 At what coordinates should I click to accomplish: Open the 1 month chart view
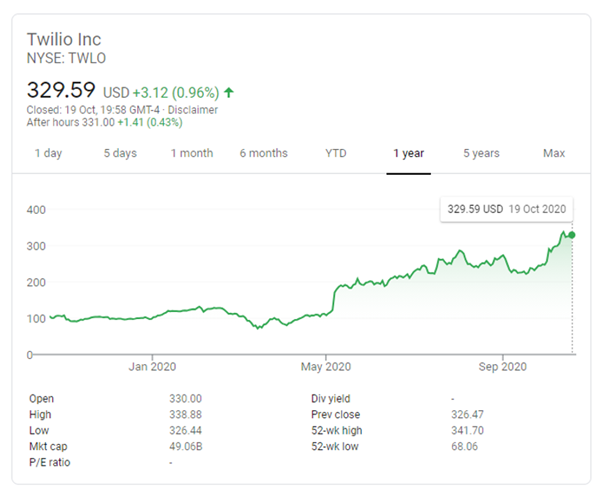tap(192, 153)
